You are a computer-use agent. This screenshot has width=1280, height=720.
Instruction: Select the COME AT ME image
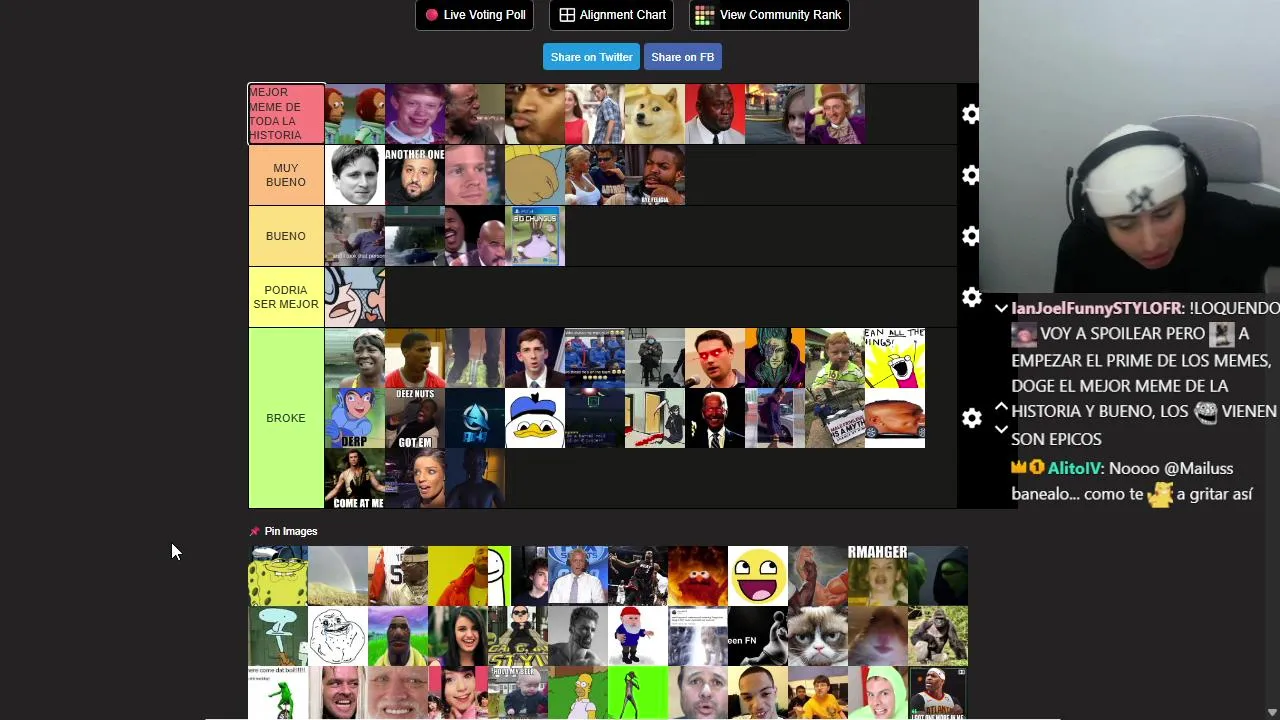[x=355, y=478]
